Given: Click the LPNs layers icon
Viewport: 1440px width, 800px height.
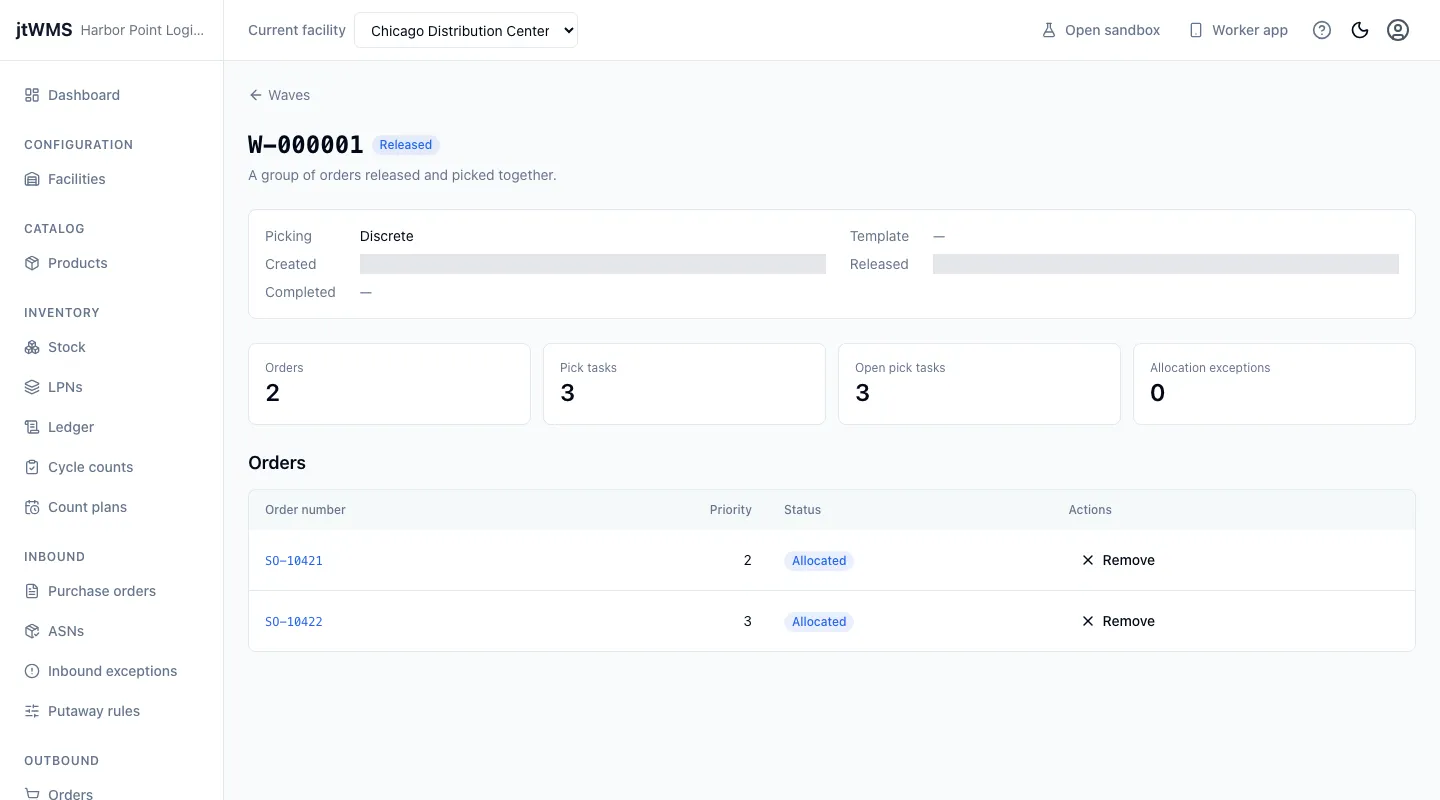Looking at the screenshot, I should click(32, 387).
